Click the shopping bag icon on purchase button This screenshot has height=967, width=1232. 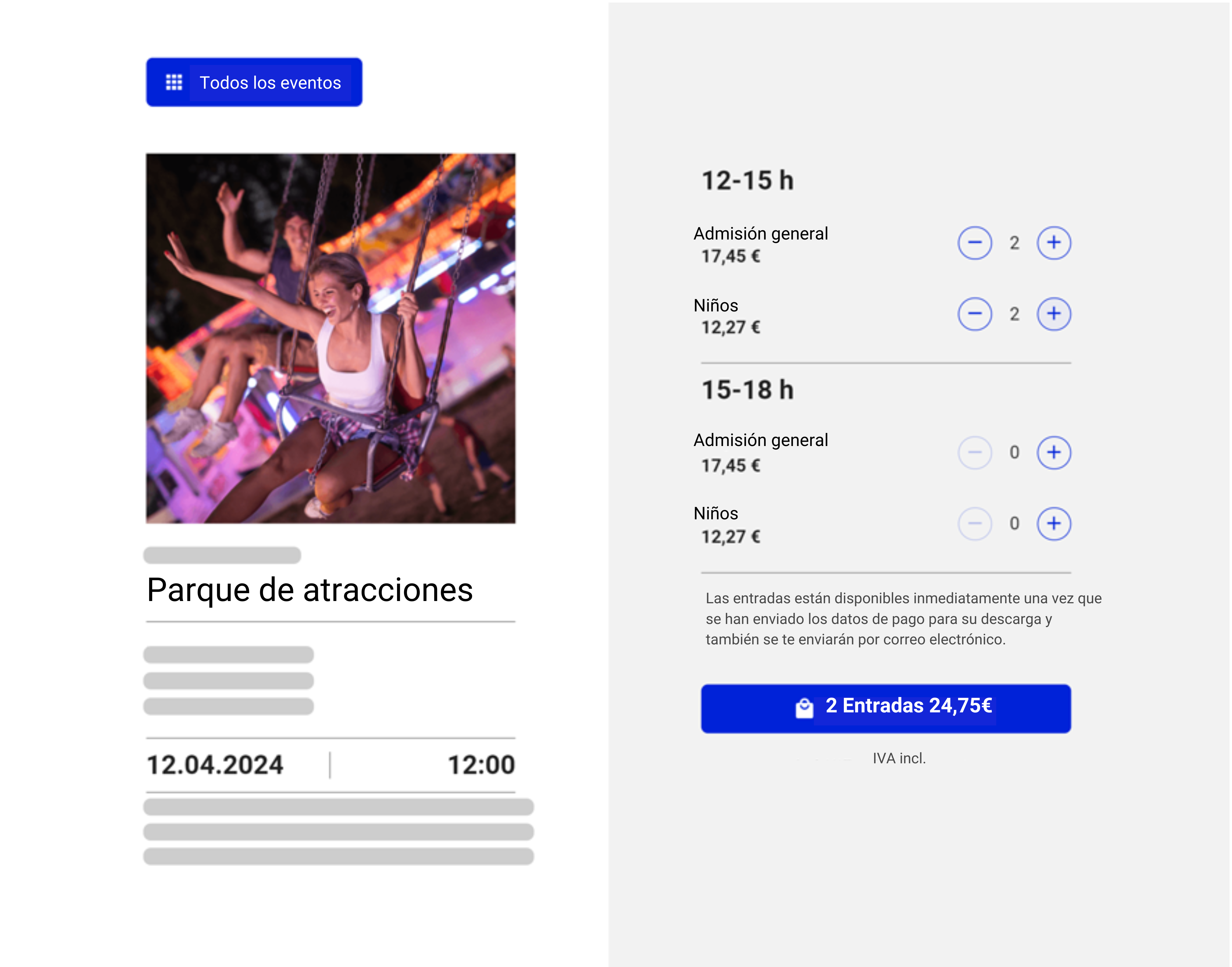click(804, 708)
